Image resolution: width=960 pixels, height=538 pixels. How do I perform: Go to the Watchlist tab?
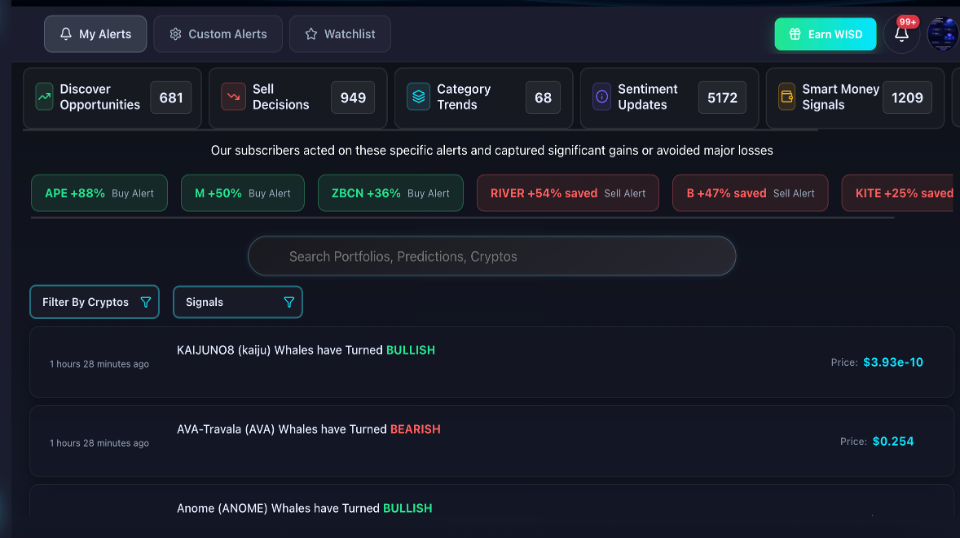[x=339, y=34]
